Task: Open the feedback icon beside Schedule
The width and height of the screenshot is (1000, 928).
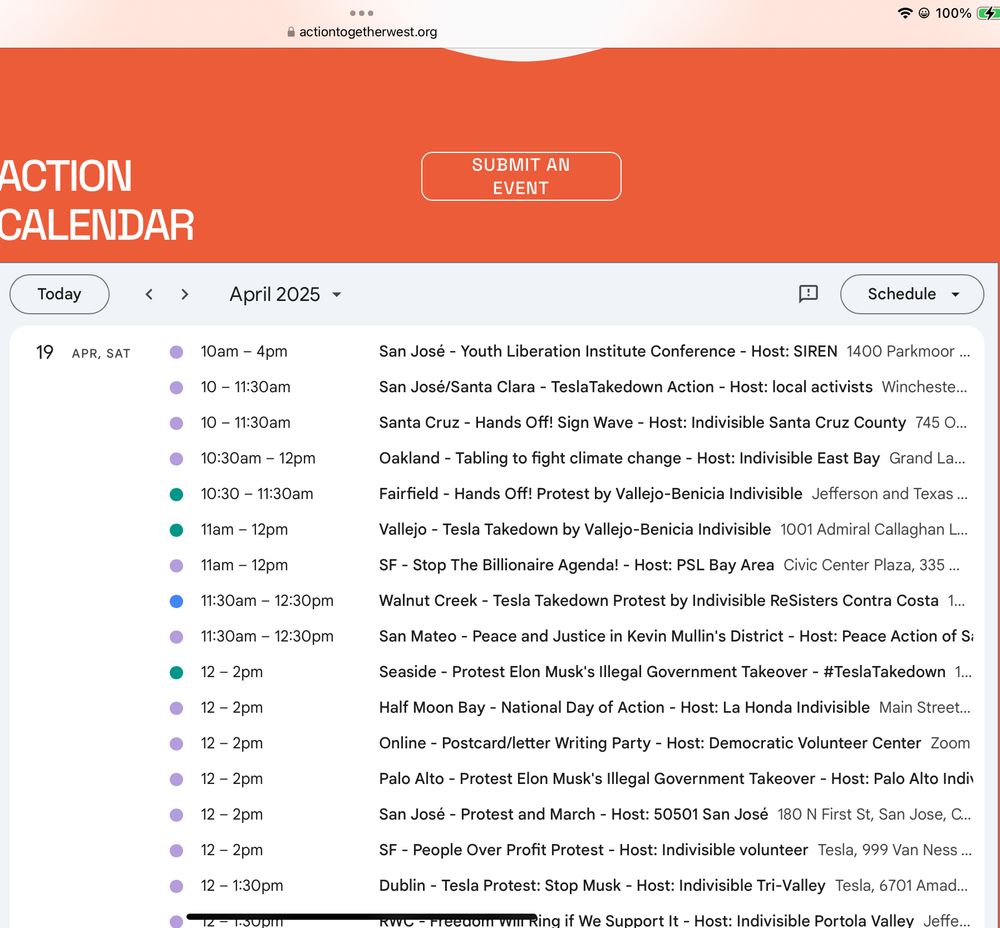Action: click(x=808, y=293)
